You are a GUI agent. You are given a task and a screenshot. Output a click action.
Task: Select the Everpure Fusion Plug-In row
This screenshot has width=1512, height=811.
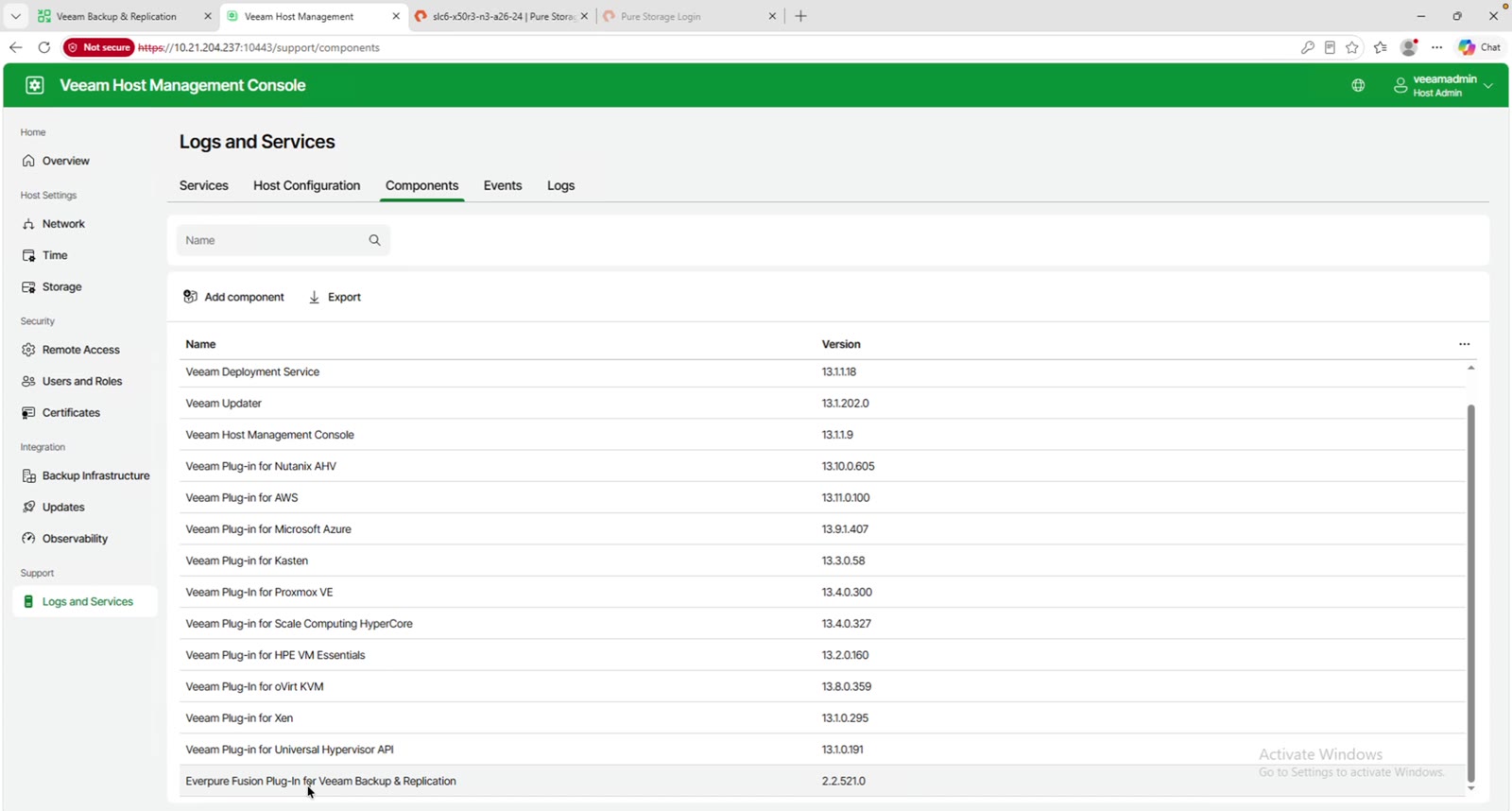point(822,781)
